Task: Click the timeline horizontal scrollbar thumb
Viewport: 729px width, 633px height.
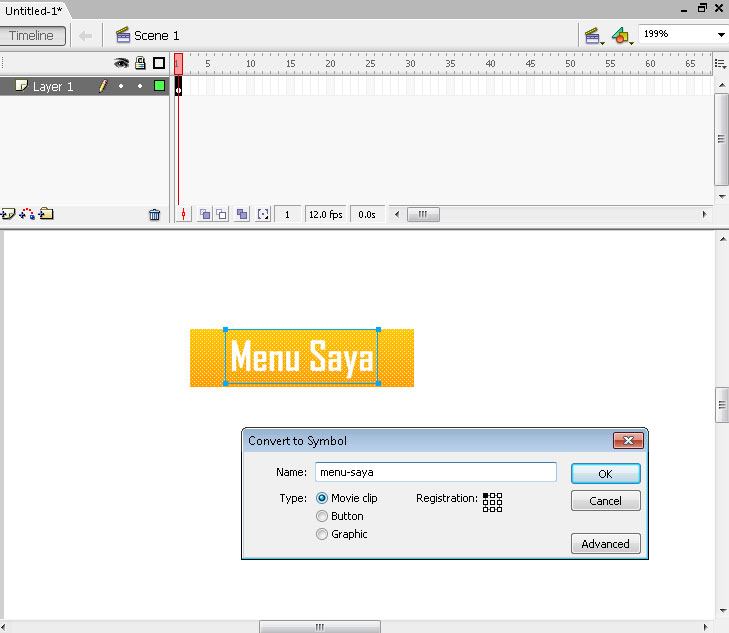Action: pos(423,214)
